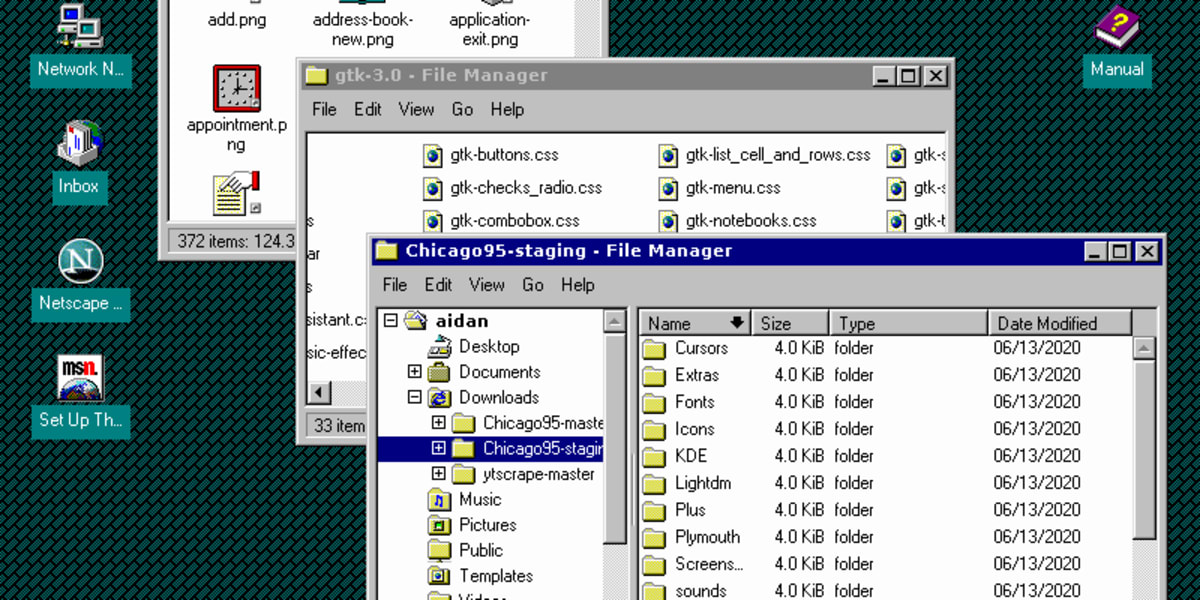The height and width of the screenshot is (600, 1200).
Task: Click the Plymouth row type folder
Action: click(854, 538)
